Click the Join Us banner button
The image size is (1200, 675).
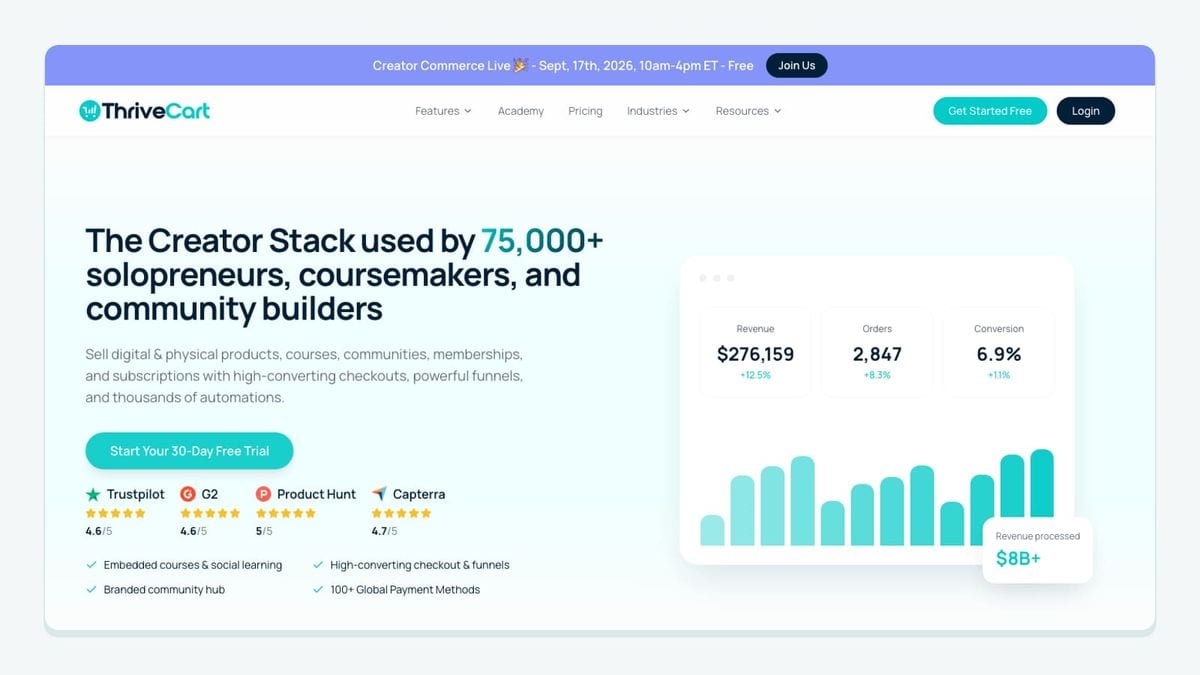tap(797, 66)
